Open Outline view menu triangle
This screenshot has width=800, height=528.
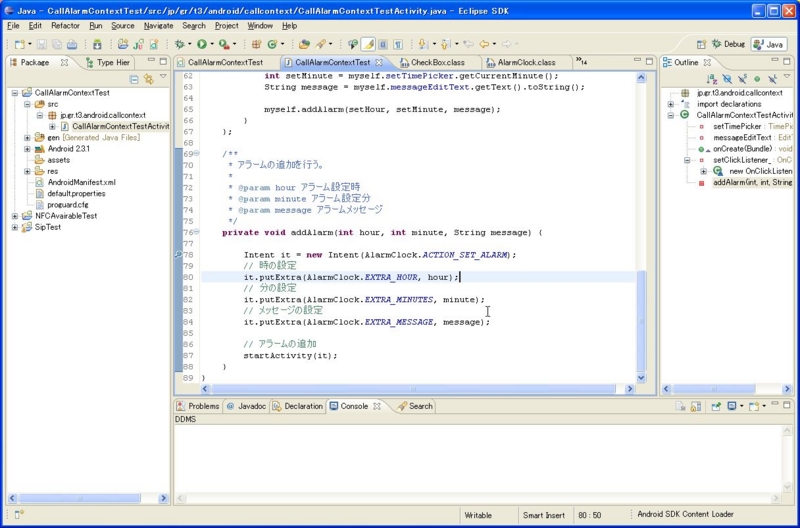tap(787, 78)
